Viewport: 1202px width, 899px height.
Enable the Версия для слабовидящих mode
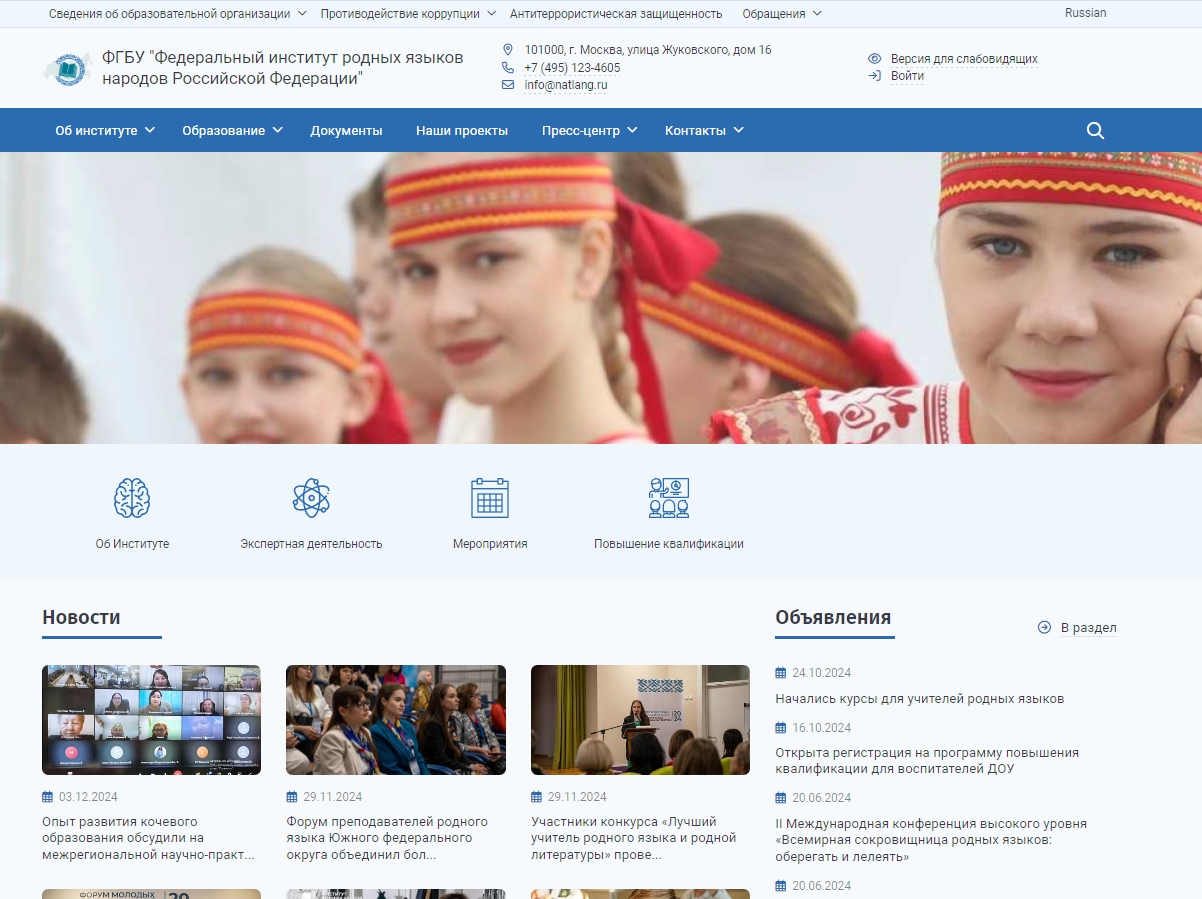pos(966,58)
